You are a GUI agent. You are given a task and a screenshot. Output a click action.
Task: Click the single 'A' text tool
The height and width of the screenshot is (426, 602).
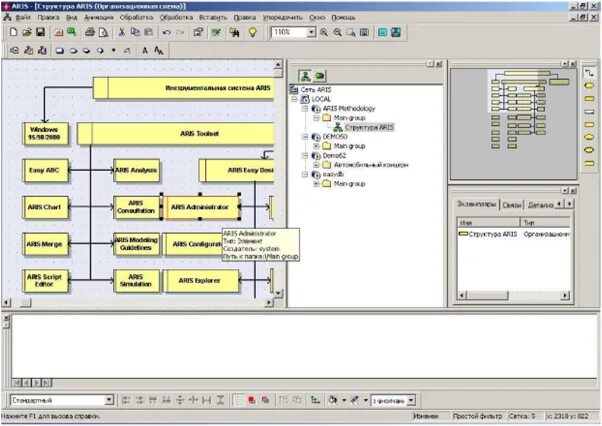coord(145,50)
